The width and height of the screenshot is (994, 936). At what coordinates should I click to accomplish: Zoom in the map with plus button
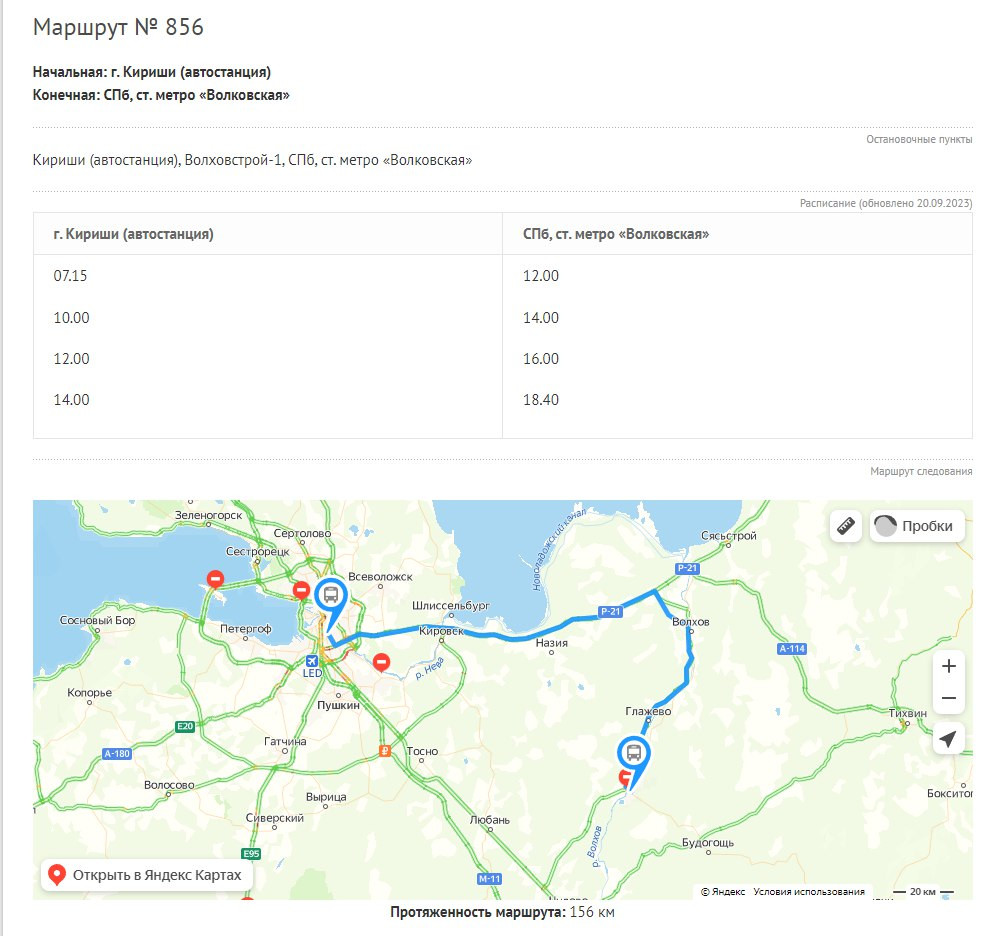click(x=948, y=666)
